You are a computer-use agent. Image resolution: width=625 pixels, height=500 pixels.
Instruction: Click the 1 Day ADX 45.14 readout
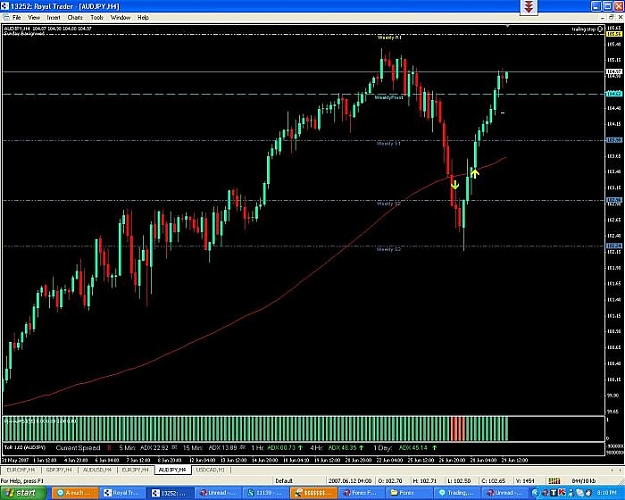tap(405, 448)
